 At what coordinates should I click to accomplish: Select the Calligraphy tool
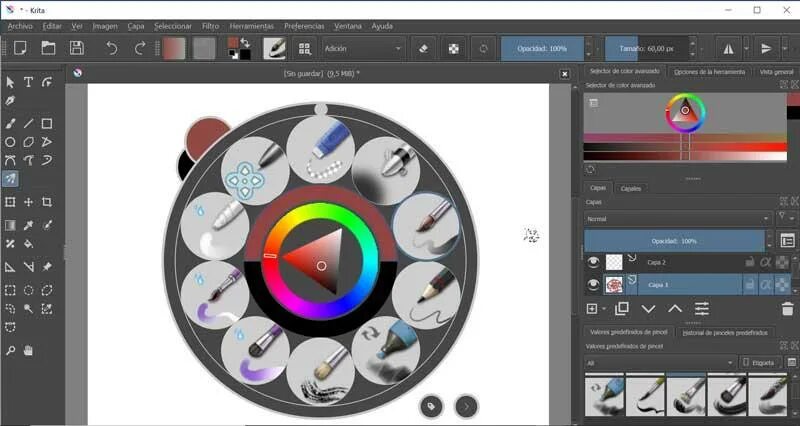click(x=10, y=101)
